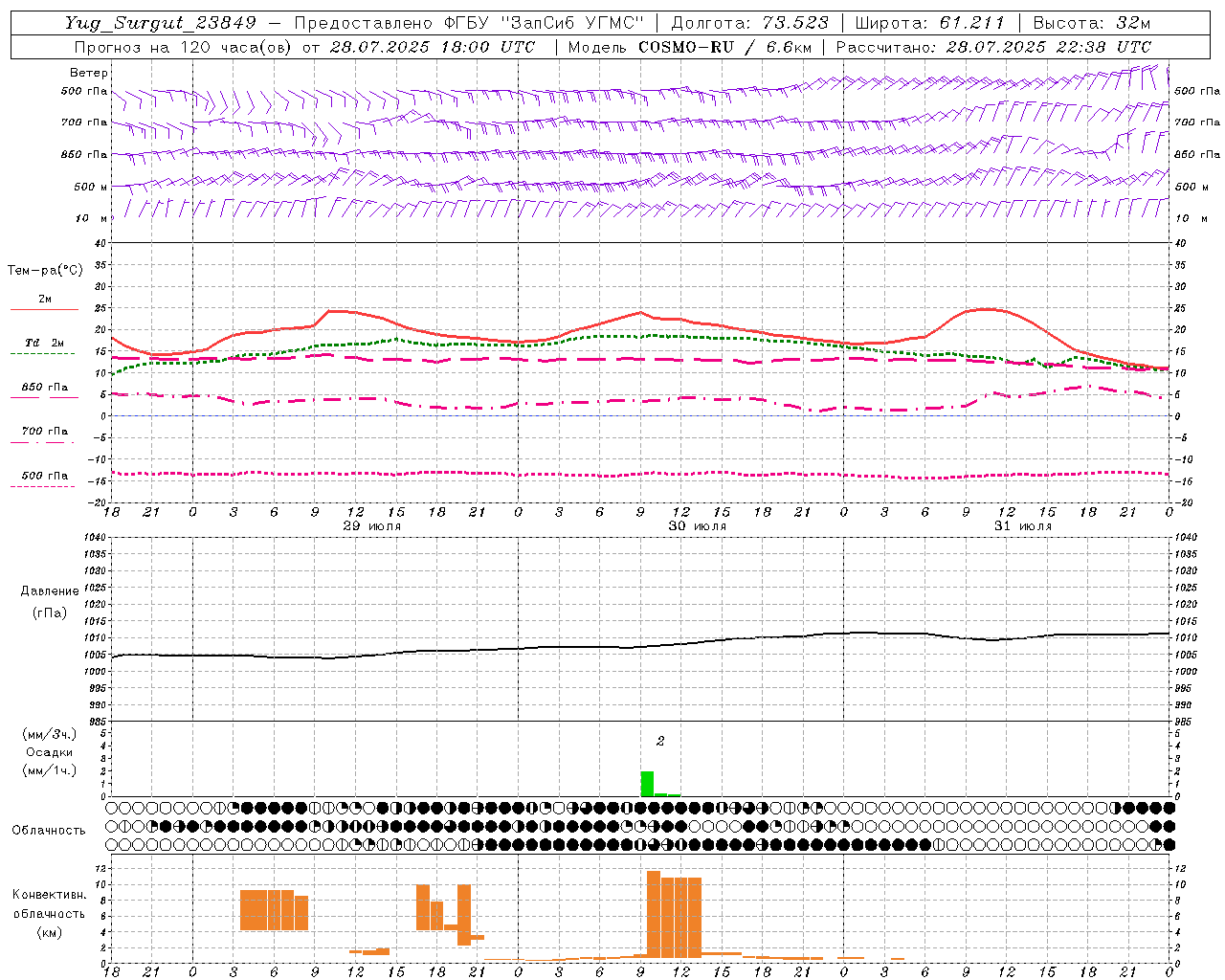1225x980 pixels.
Task: Click the 31 июля date label
Action: click(1023, 526)
